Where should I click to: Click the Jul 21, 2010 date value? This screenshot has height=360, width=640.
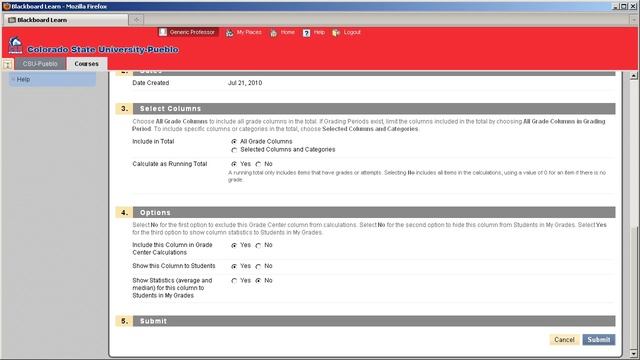click(x=245, y=83)
